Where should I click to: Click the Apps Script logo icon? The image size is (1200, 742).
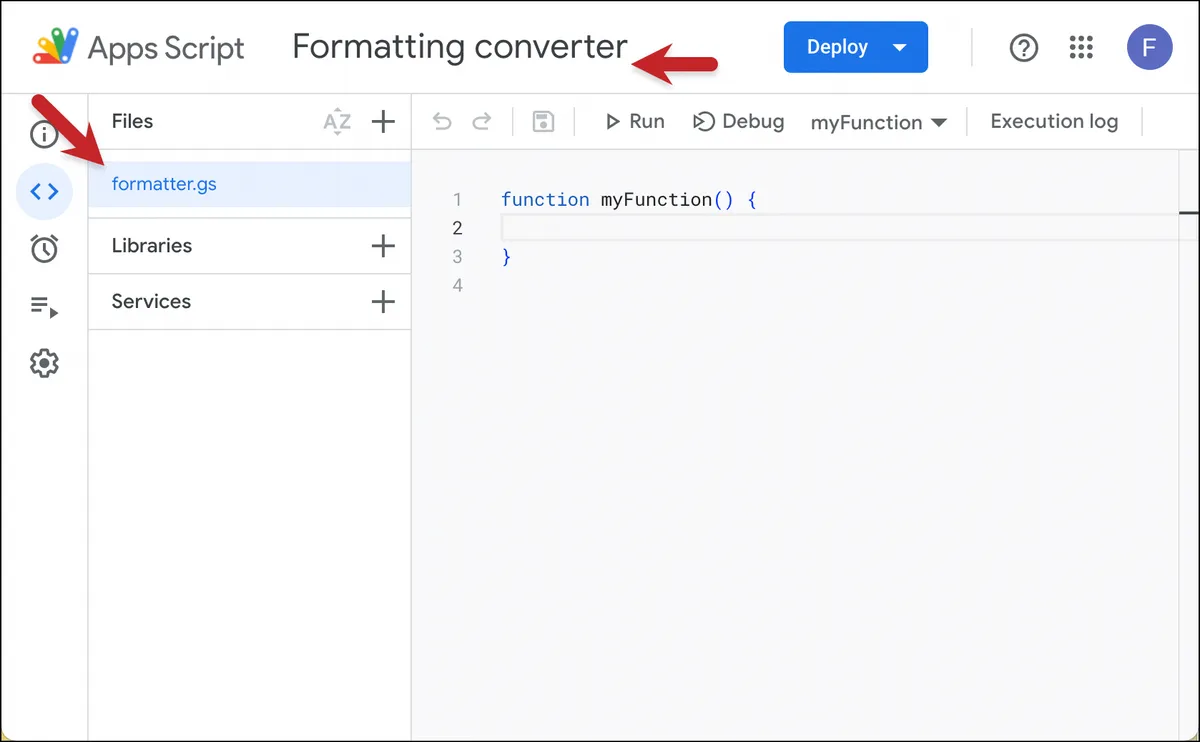[x=55, y=47]
